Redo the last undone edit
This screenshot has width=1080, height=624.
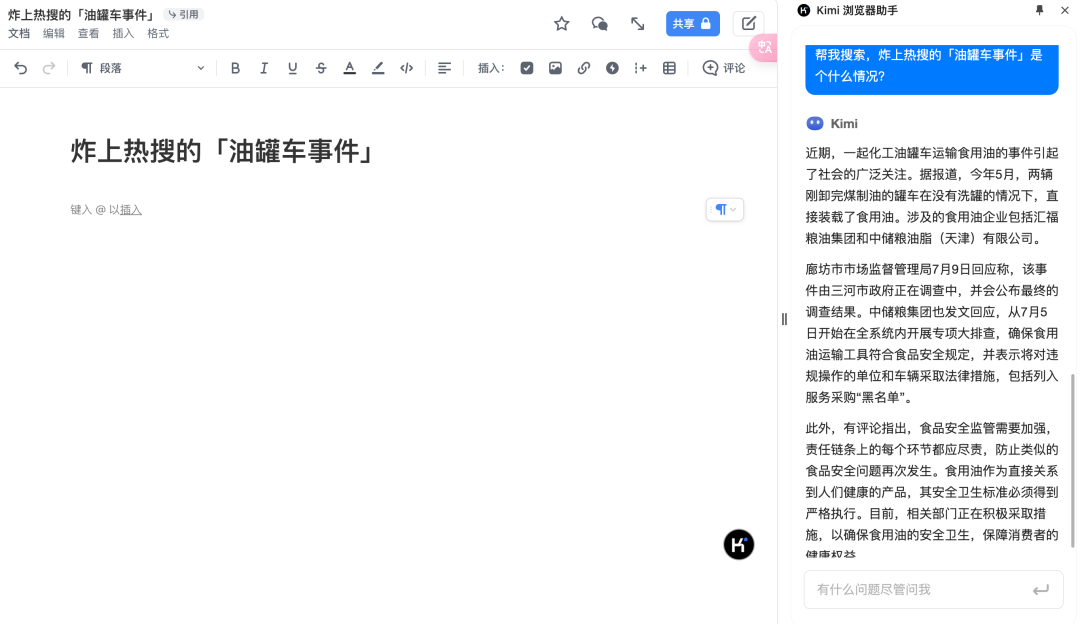click(49, 68)
